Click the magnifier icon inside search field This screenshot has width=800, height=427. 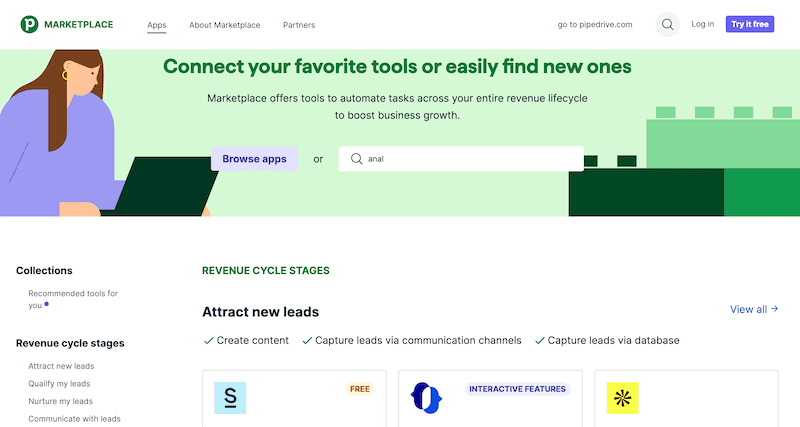(356, 158)
